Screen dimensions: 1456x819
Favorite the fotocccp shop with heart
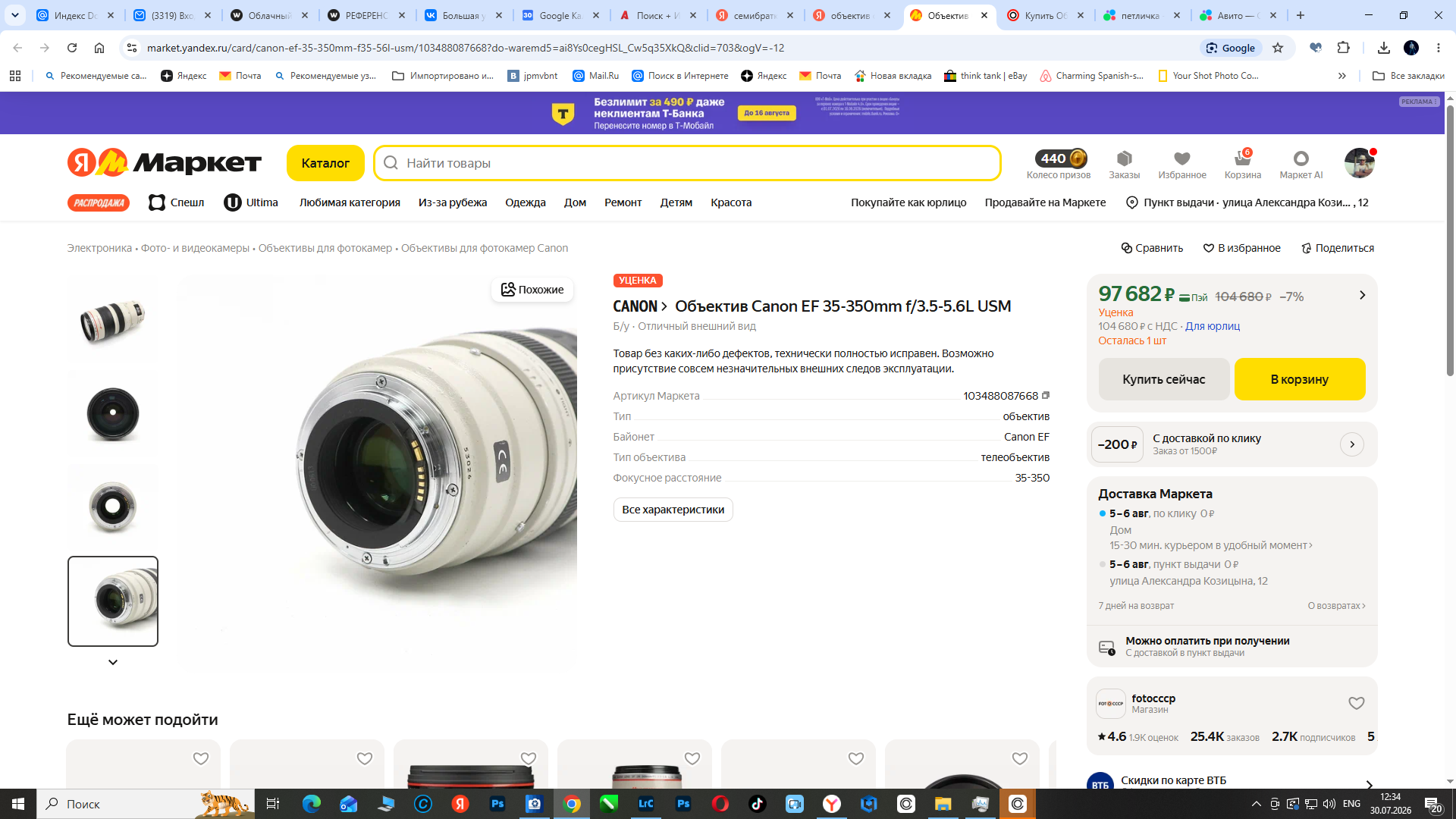[1357, 703]
